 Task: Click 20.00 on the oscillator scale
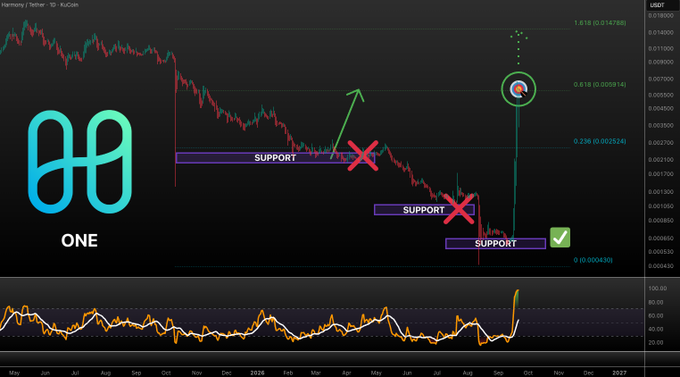click(656, 343)
